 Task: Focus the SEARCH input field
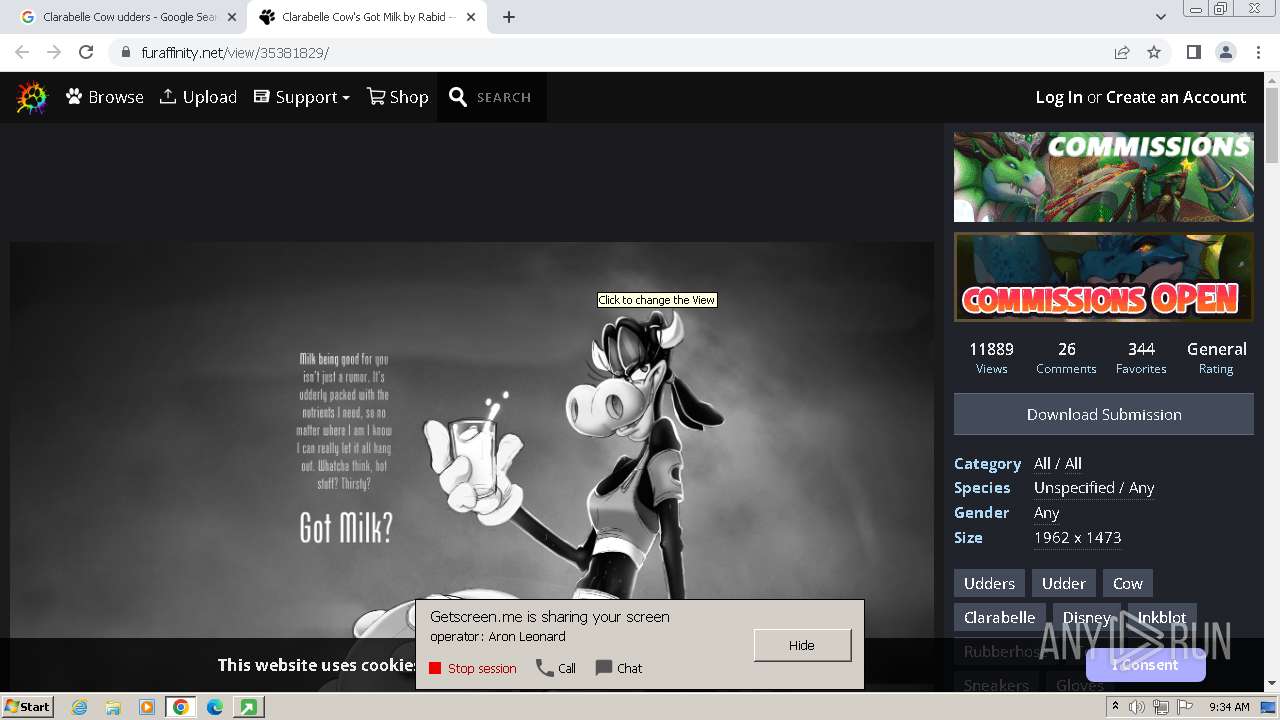click(x=504, y=98)
